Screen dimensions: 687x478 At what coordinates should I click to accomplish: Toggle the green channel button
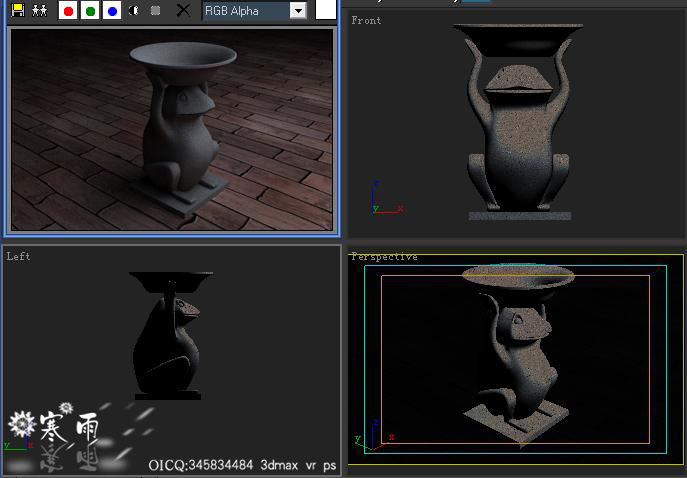[90, 11]
